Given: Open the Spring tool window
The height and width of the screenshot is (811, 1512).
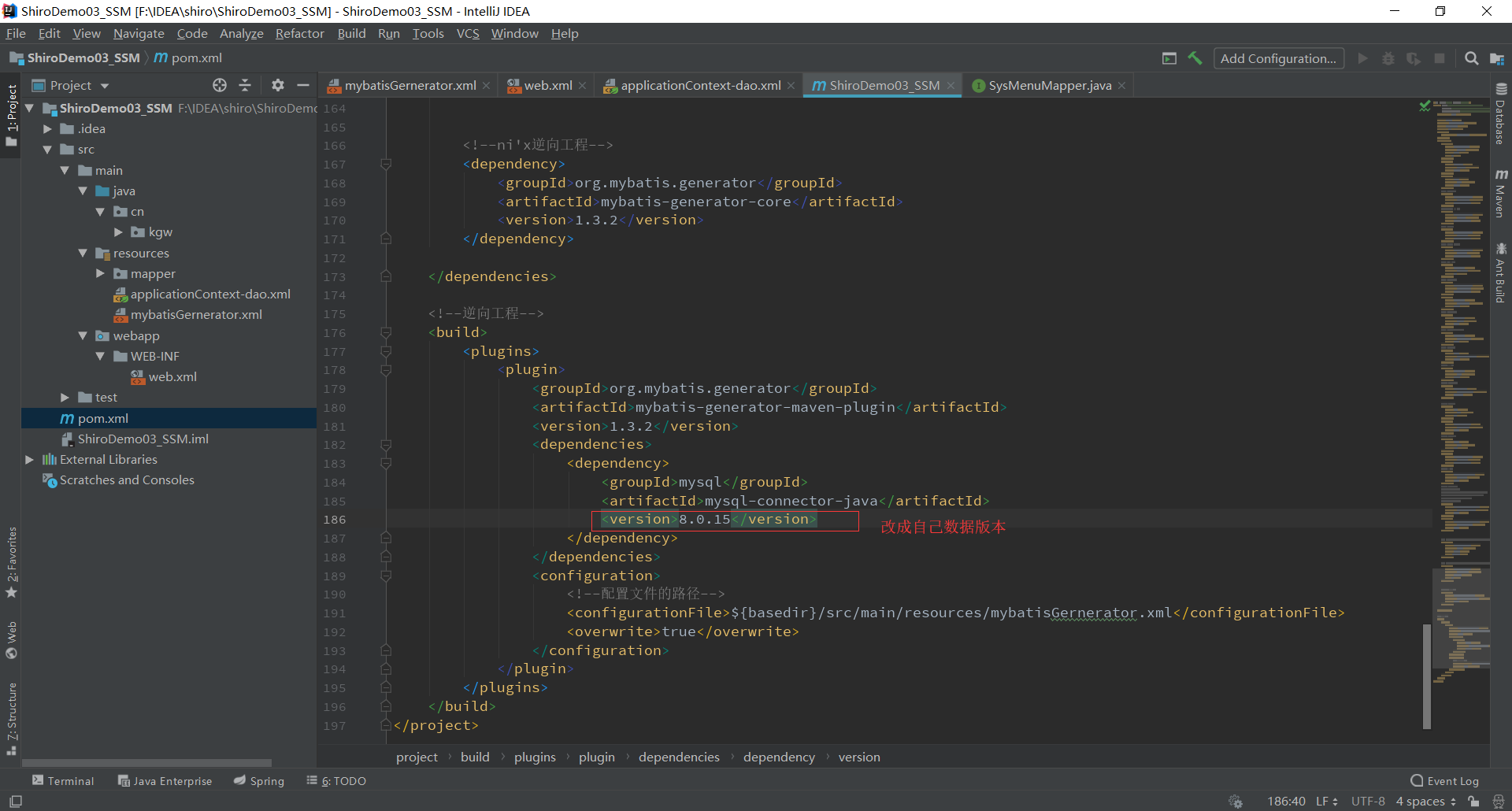Looking at the screenshot, I should tap(259, 781).
